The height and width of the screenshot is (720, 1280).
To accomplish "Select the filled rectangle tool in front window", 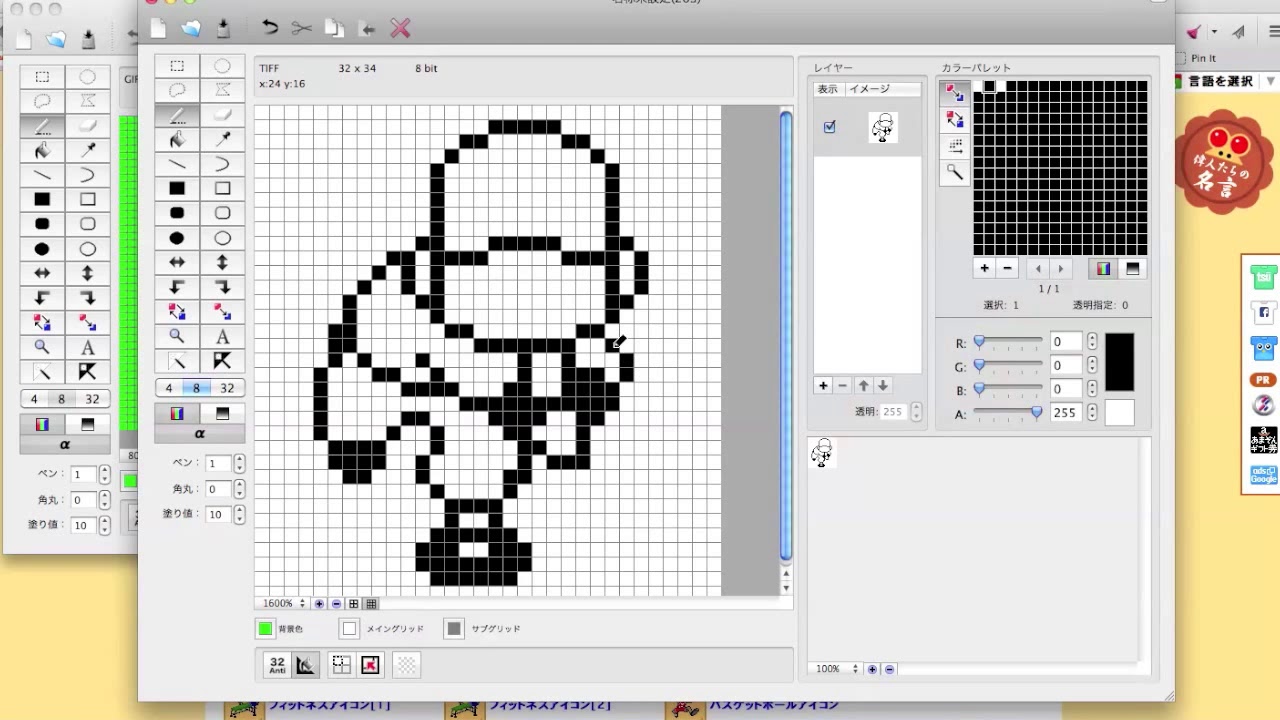I will click(177, 188).
